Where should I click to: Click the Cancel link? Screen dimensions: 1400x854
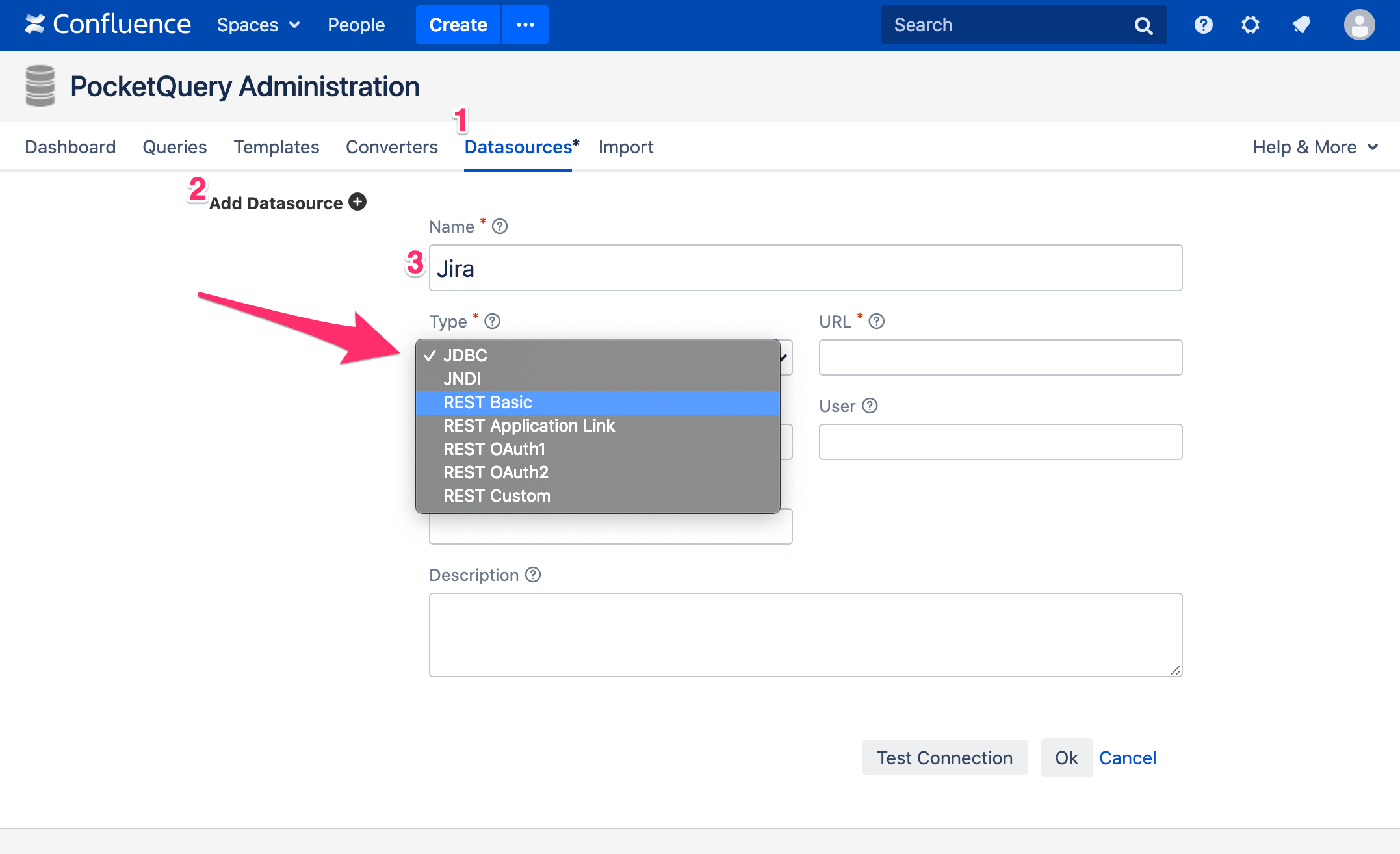[x=1128, y=758]
